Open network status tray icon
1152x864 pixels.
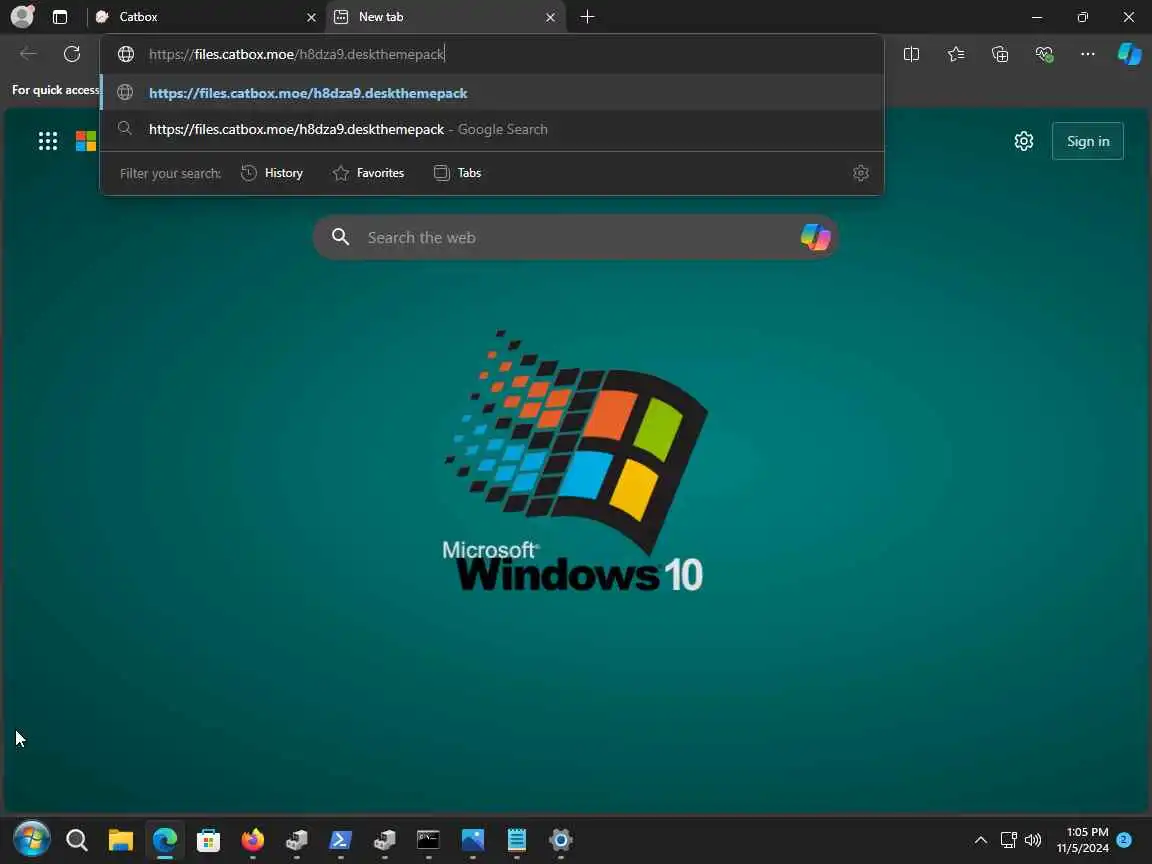pyautogui.click(x=1008, y=840)
